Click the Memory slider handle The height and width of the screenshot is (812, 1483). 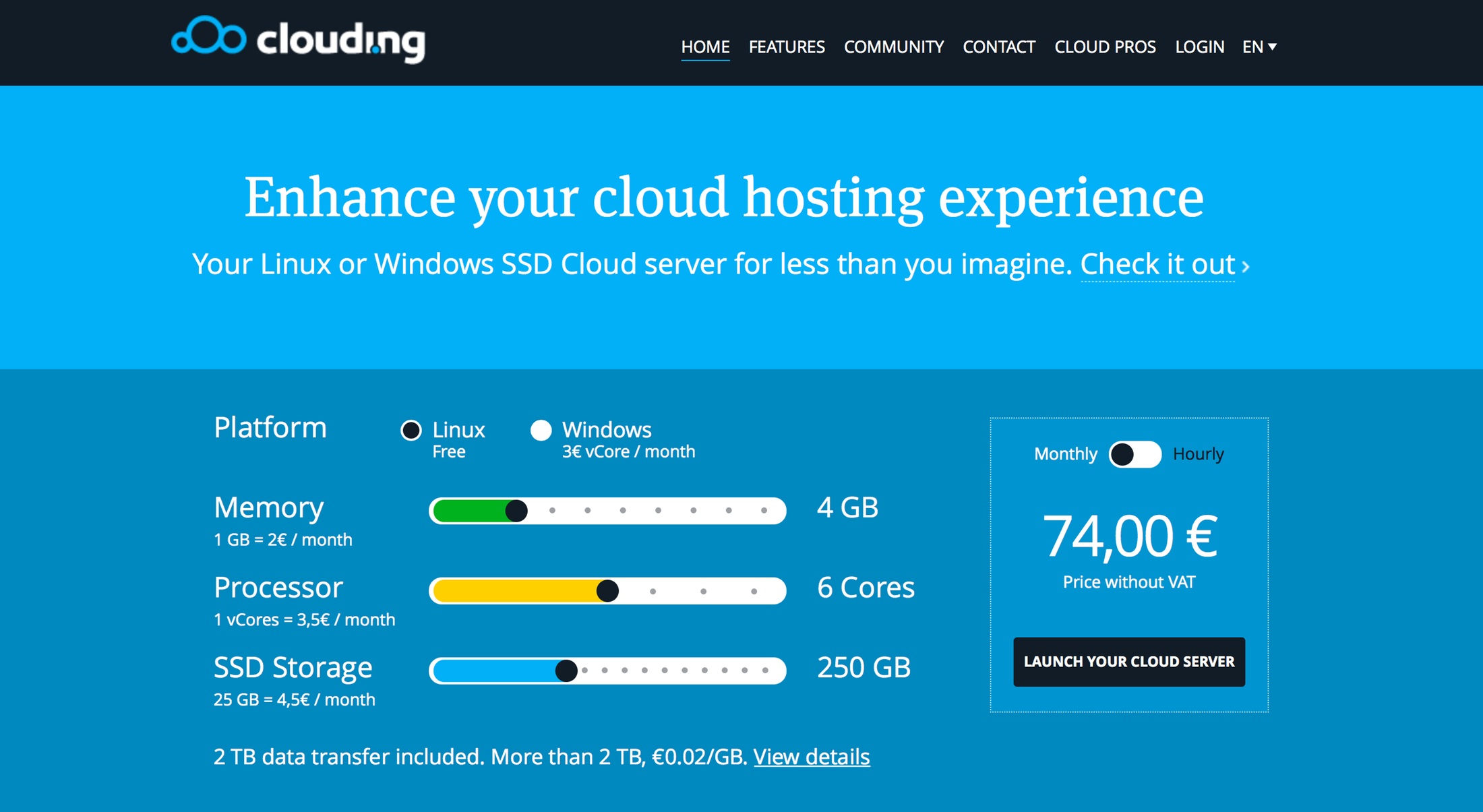516,511
